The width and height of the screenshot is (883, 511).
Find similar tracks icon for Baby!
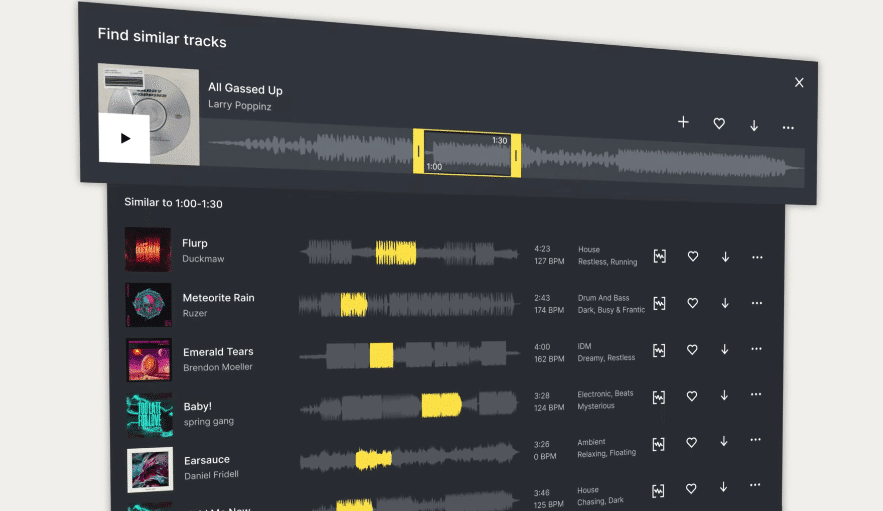[658, 397]
